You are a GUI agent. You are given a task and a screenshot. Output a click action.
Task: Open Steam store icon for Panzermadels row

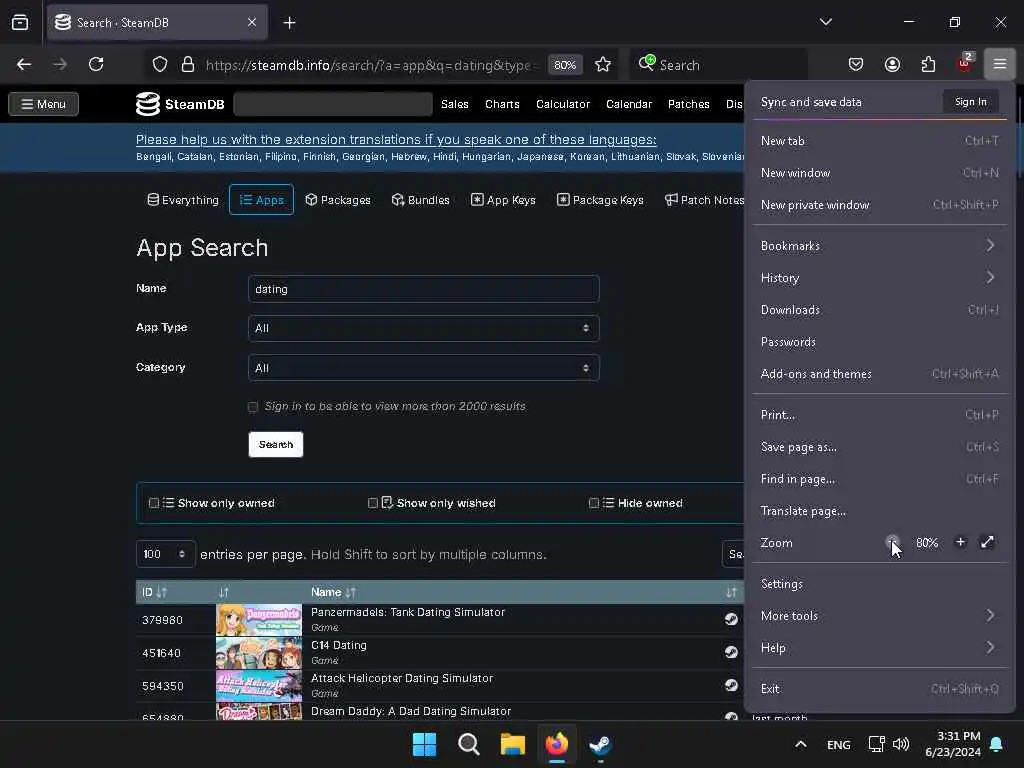(731, 618)
